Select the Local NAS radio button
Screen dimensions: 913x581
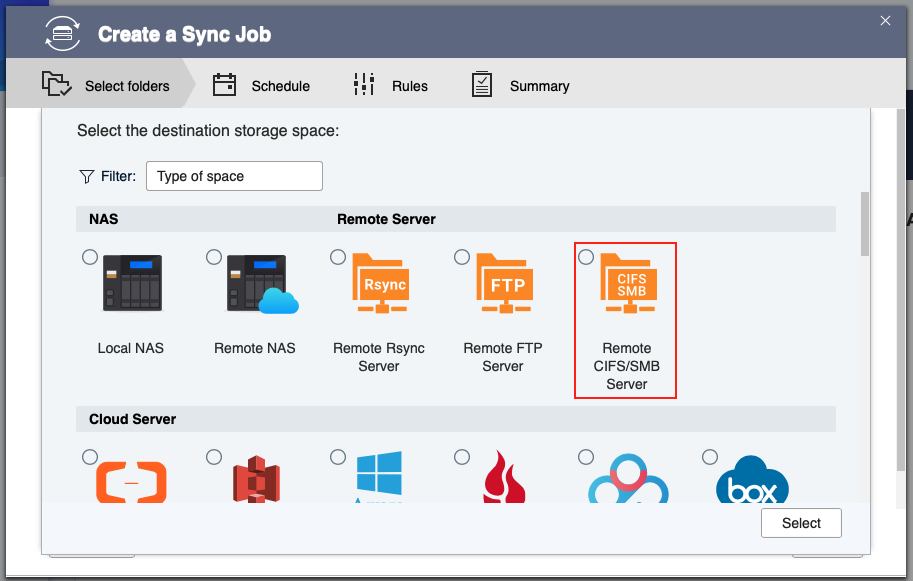[x=90, y=257]
